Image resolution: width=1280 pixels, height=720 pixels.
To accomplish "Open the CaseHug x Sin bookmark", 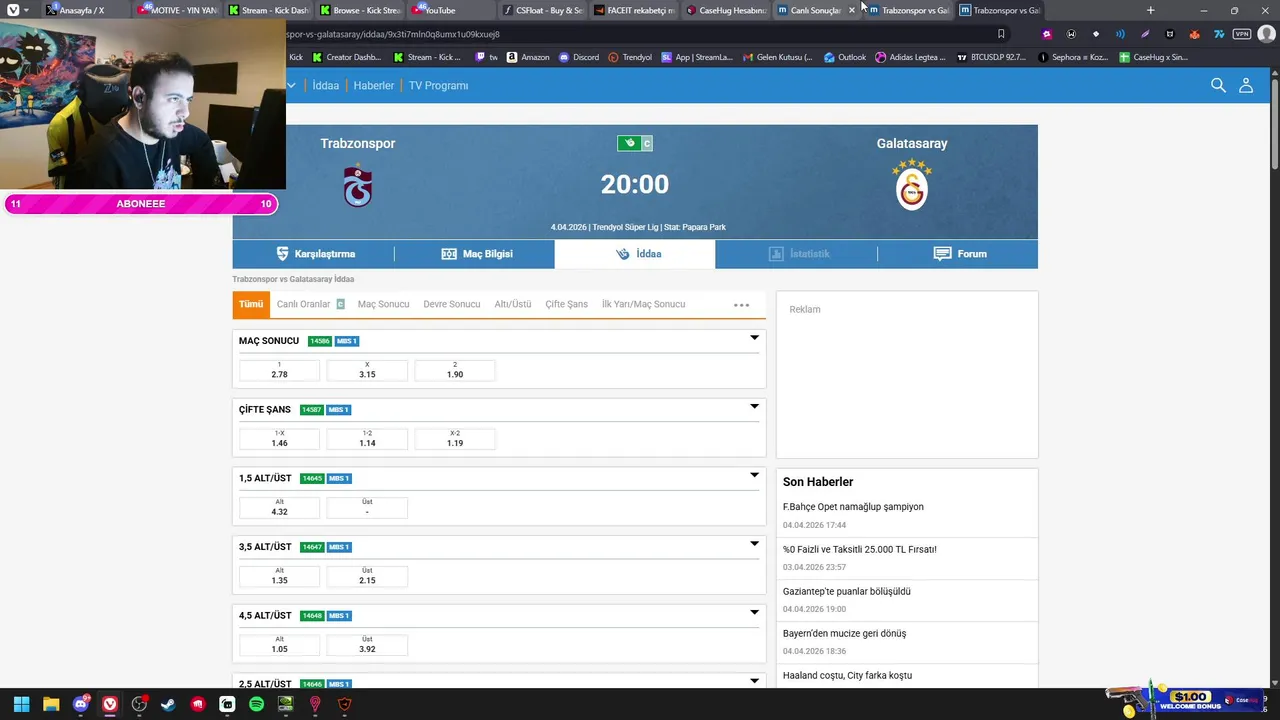I will coord(1154,57).
